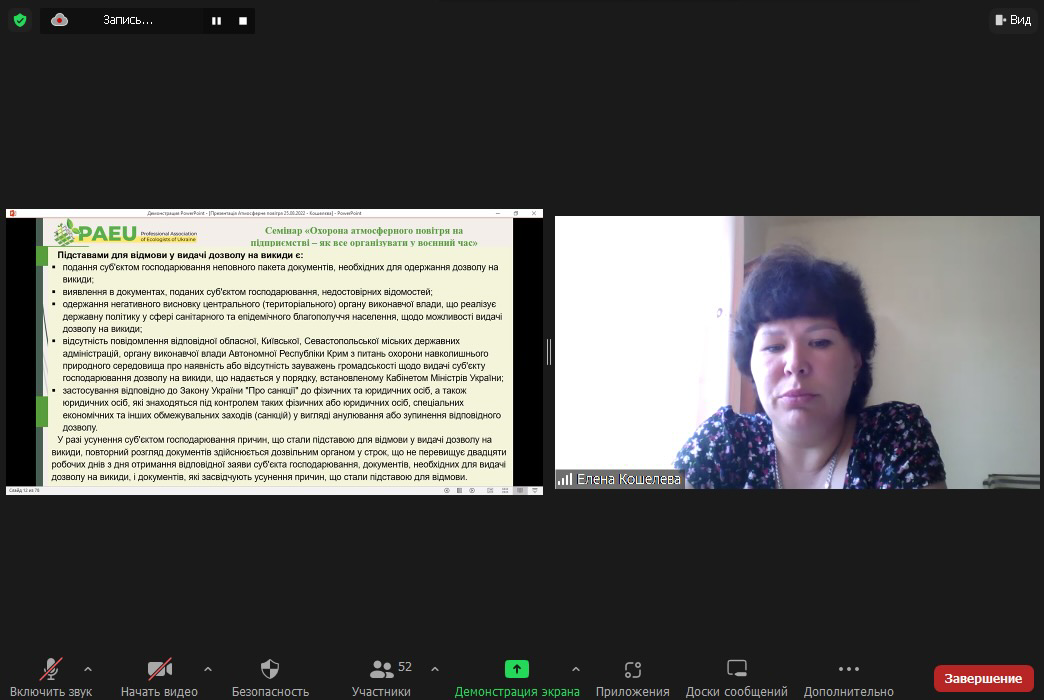Expand participants options arrow
Screen dimensions: 1044x700
[435, 669]
